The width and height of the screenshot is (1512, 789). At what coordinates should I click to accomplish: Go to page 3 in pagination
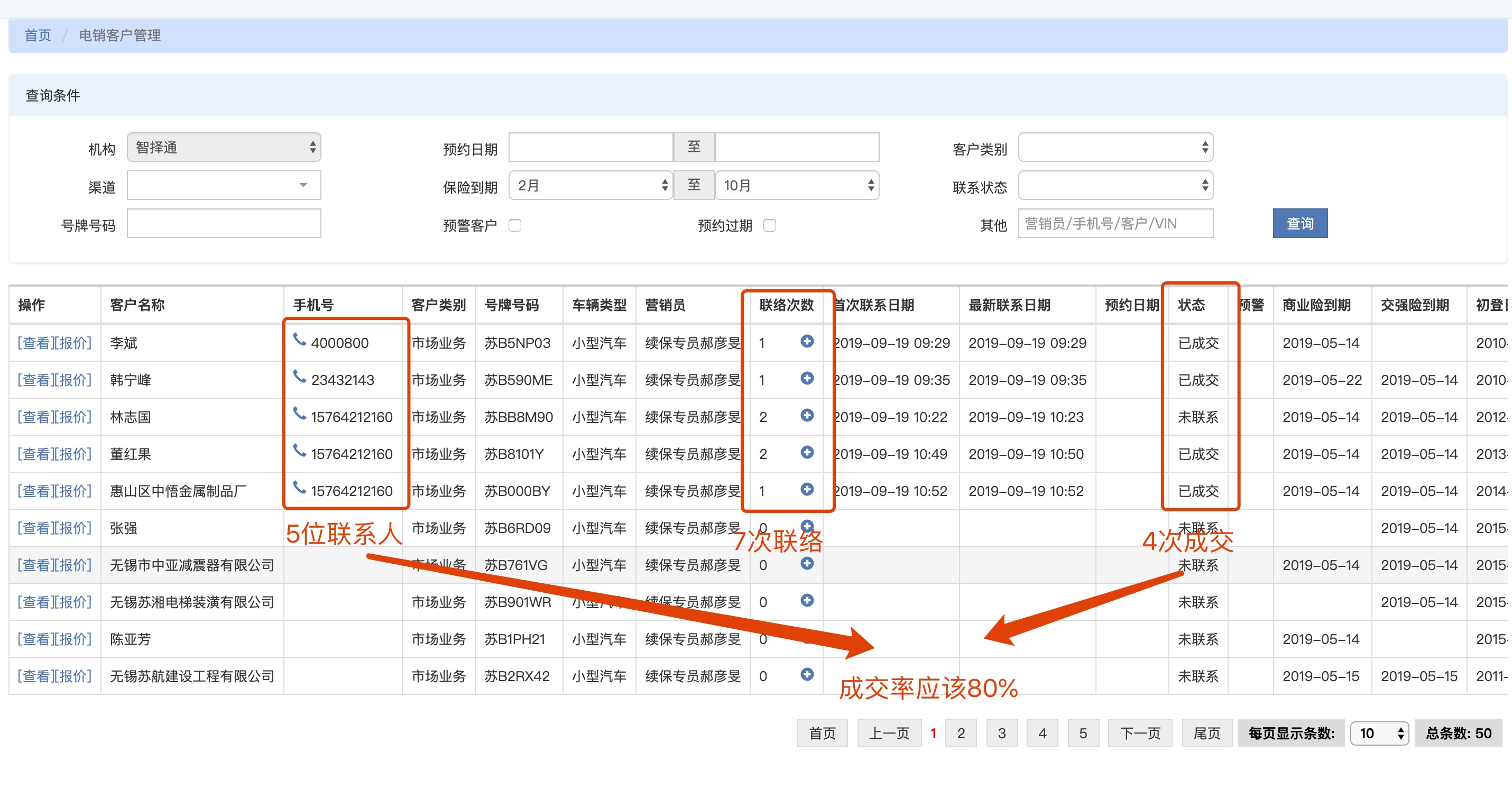pyautogui.click(x=1001, y=733)
